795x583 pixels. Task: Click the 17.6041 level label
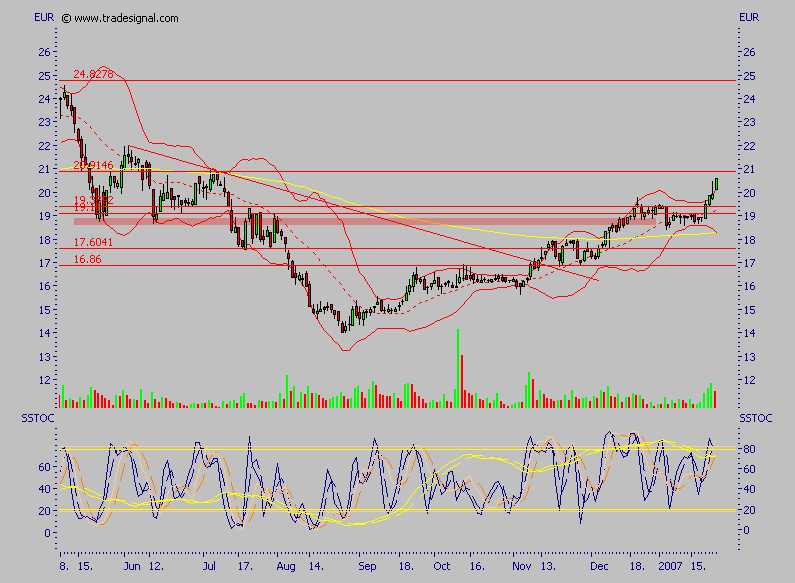click(93, 242)
